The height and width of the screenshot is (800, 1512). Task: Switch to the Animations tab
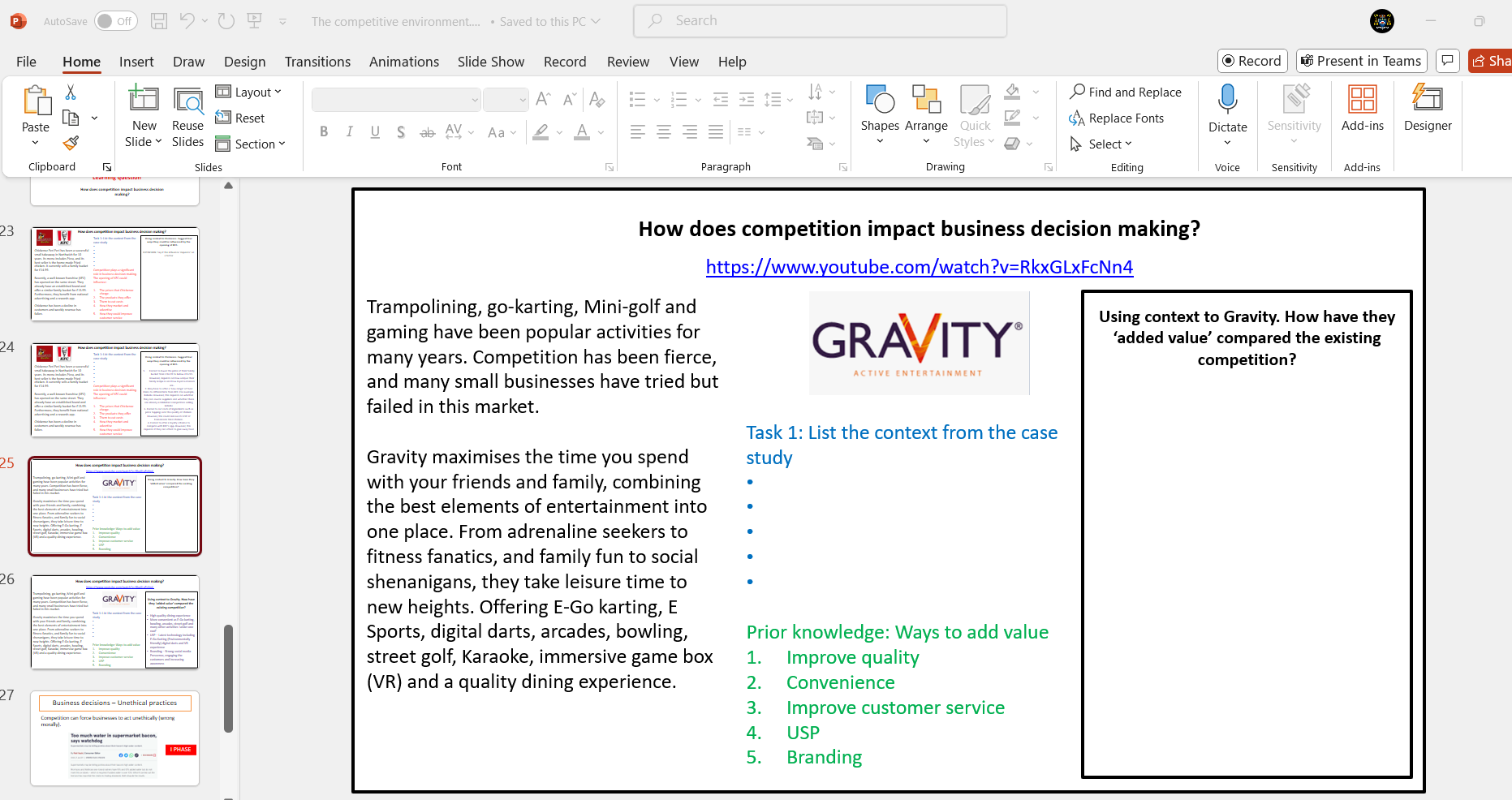404,62
